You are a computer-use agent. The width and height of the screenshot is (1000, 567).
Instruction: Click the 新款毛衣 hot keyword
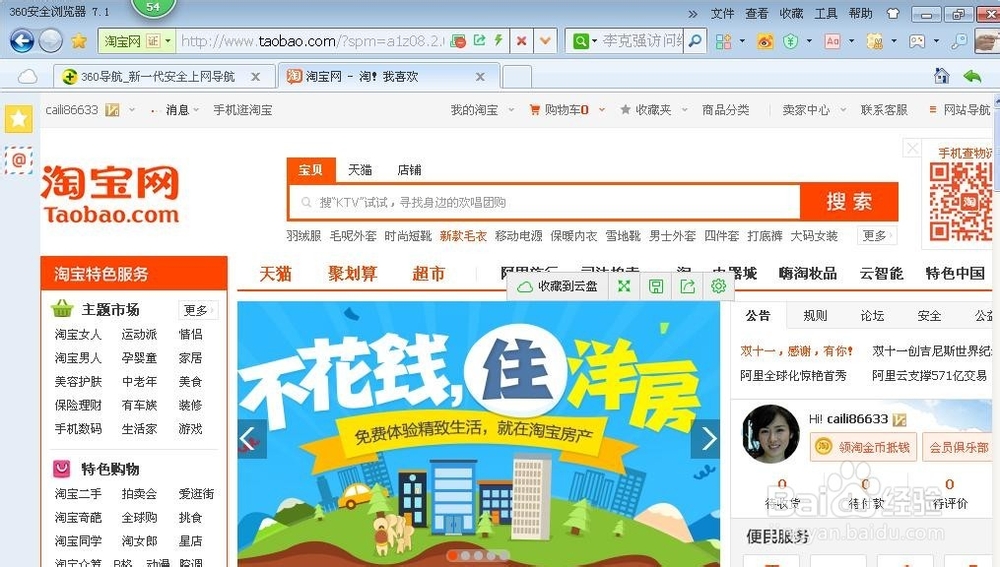pos(463,236)
